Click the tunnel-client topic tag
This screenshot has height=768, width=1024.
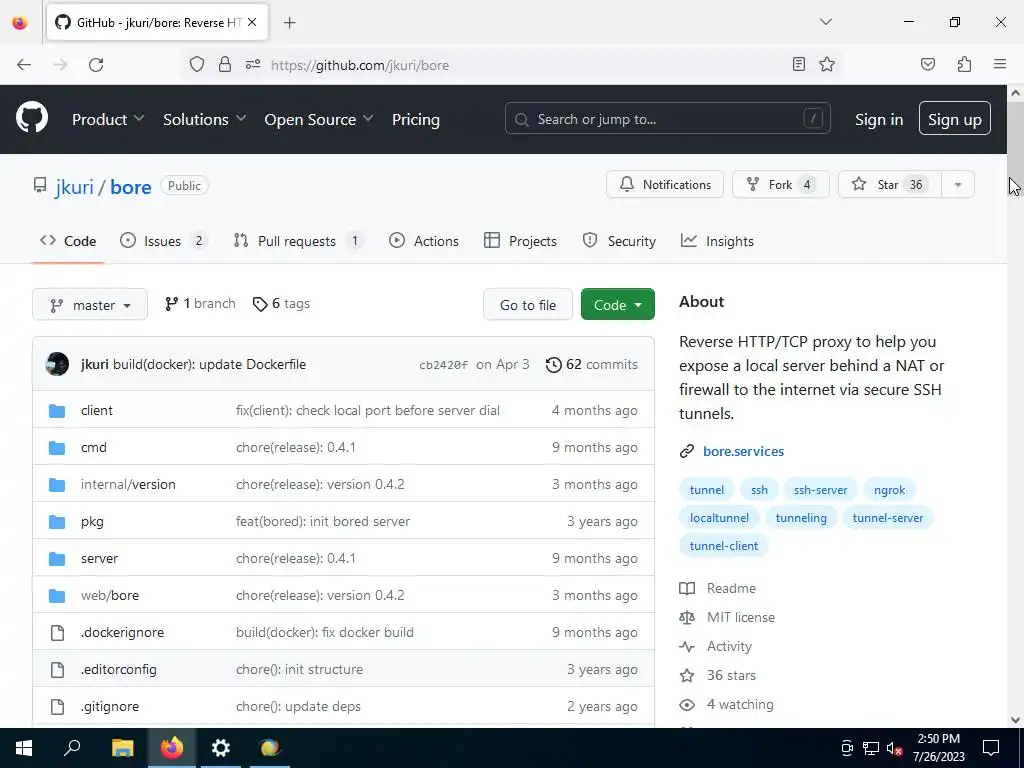724,546
